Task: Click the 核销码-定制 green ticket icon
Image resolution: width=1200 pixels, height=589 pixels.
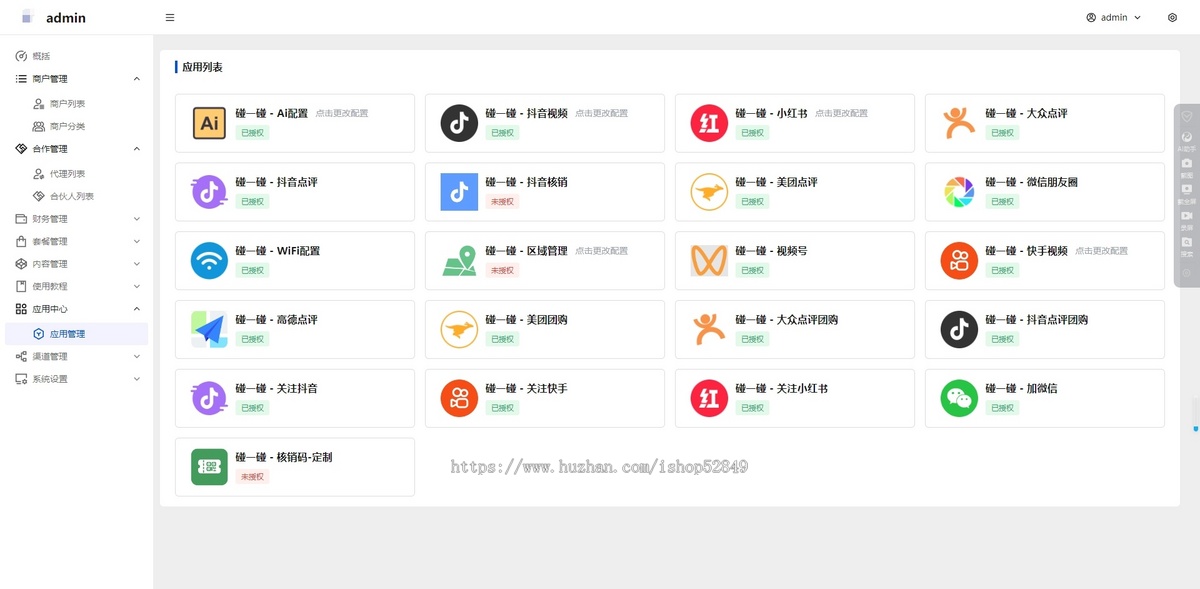Action: click(209, 467)
